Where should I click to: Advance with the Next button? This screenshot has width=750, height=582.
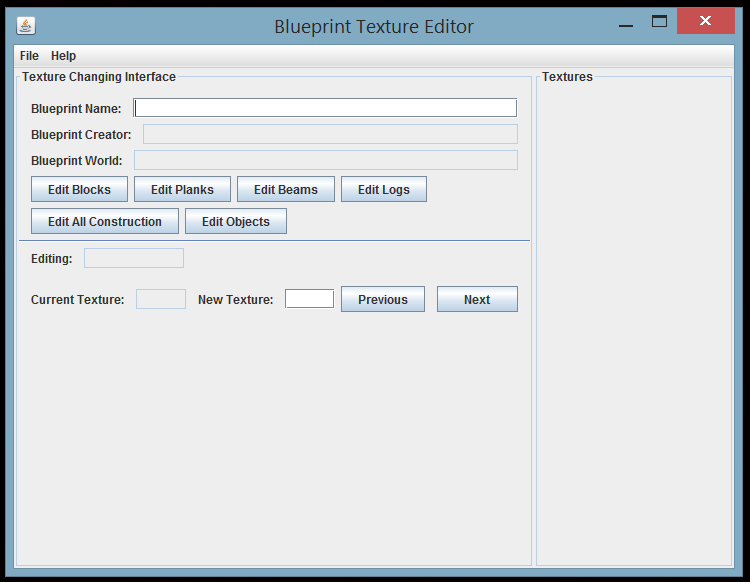477,299
